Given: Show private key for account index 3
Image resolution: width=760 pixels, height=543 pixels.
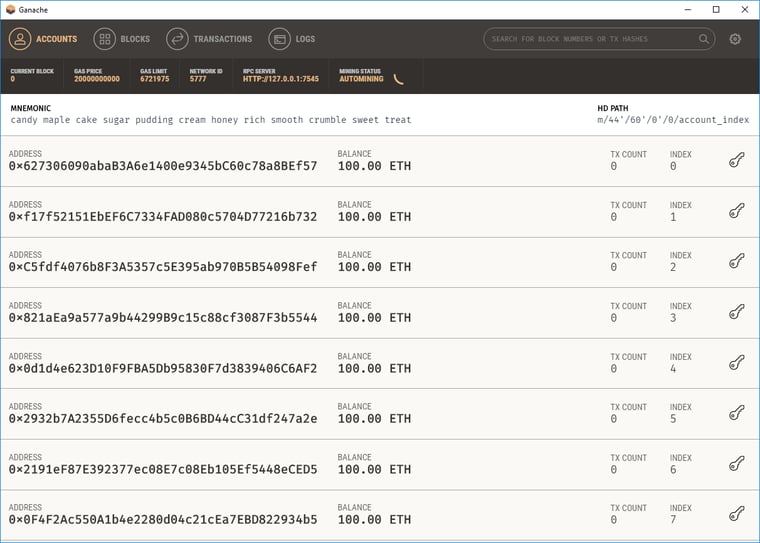Looking at the screenshot, I should point(736,312).
